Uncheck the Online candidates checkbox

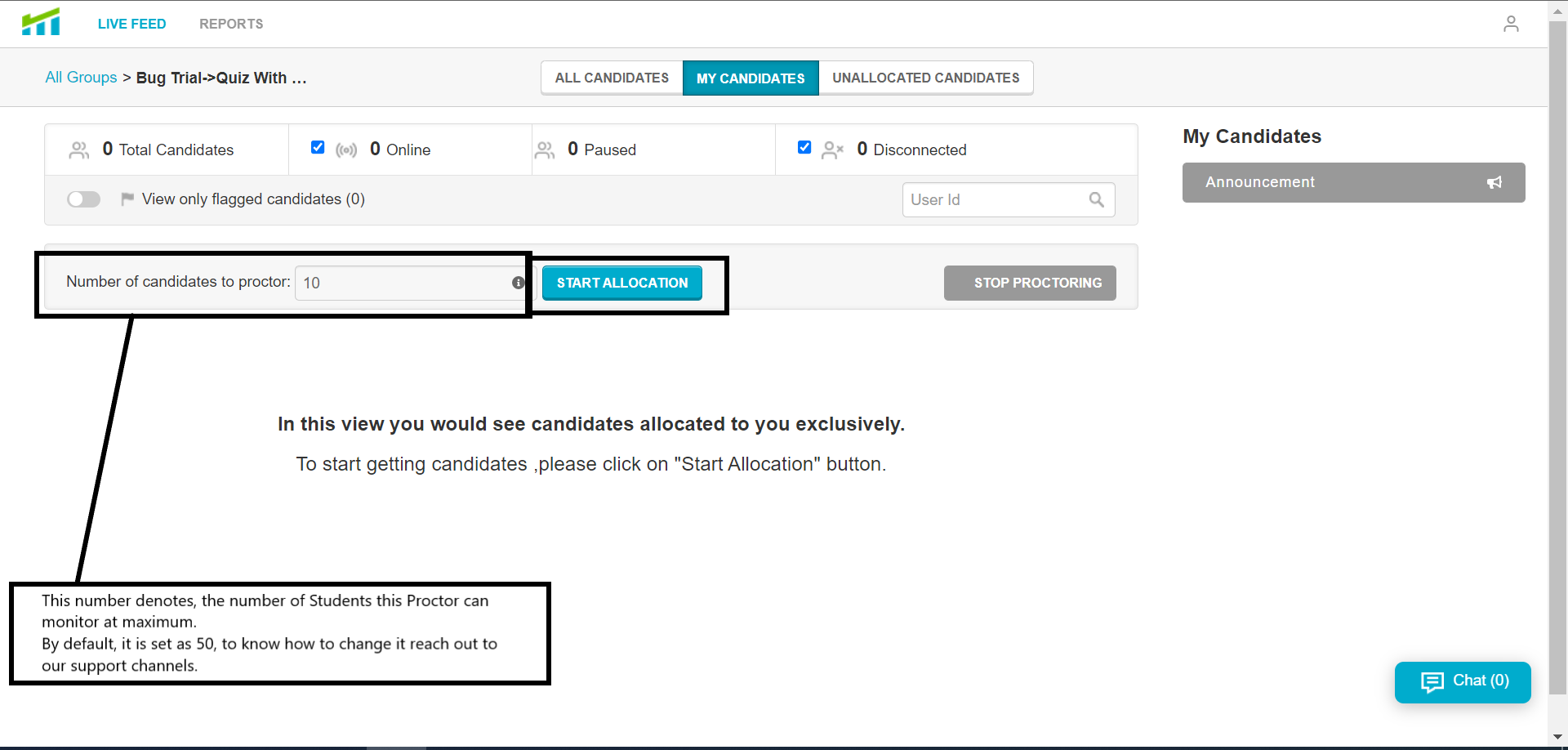point(318,147)
